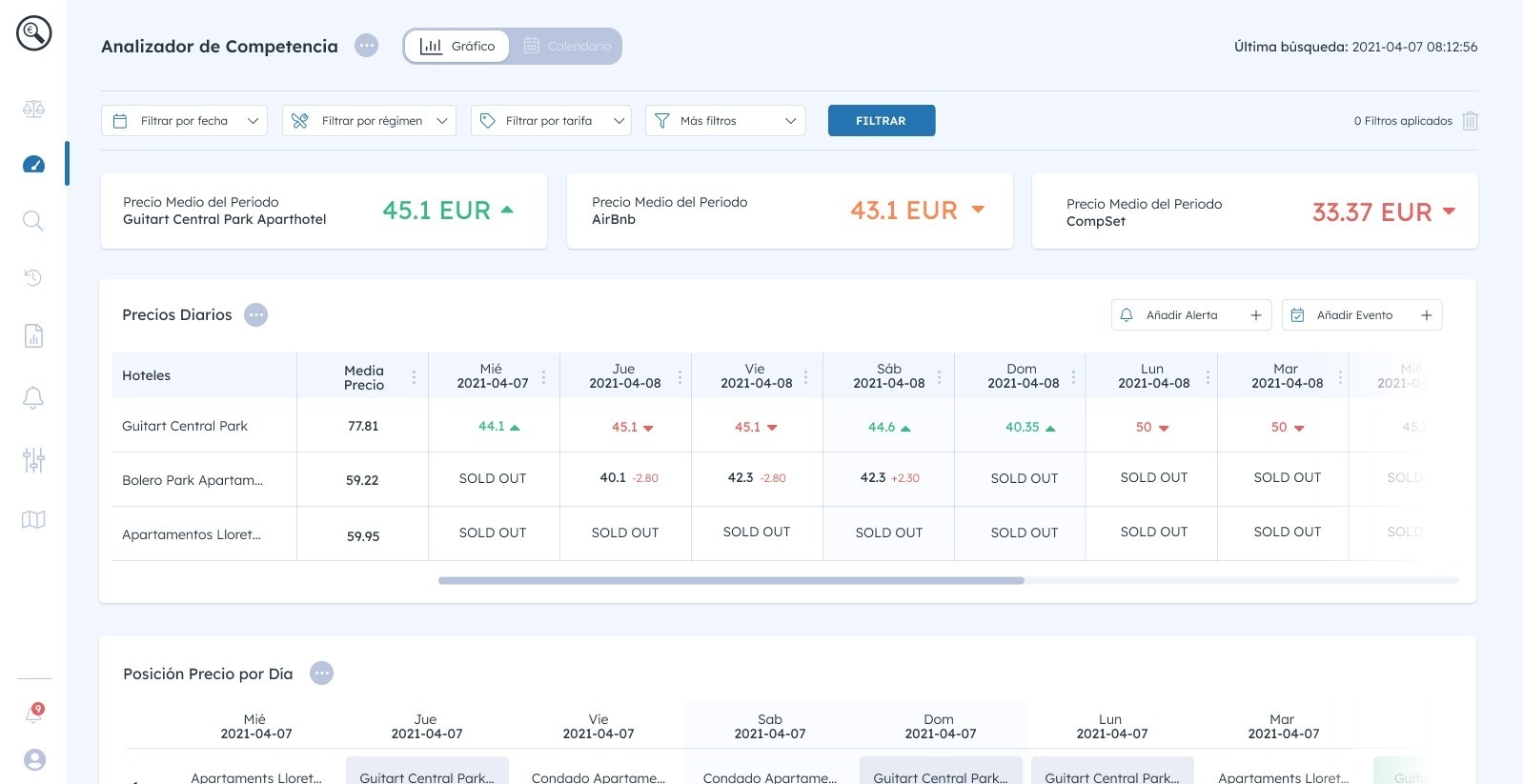
Task: Clear applied filters with trash icon
Action: [x=1471, y=121]
